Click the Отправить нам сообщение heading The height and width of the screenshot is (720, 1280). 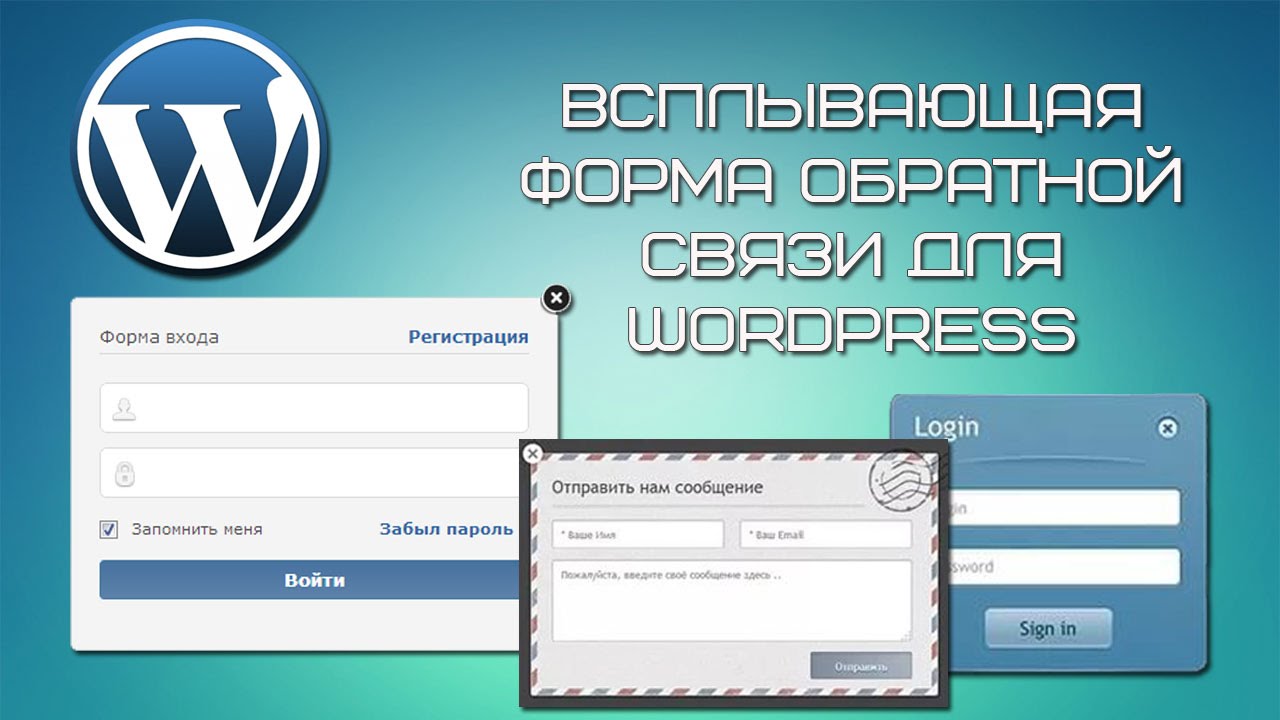tap(657, 487)
